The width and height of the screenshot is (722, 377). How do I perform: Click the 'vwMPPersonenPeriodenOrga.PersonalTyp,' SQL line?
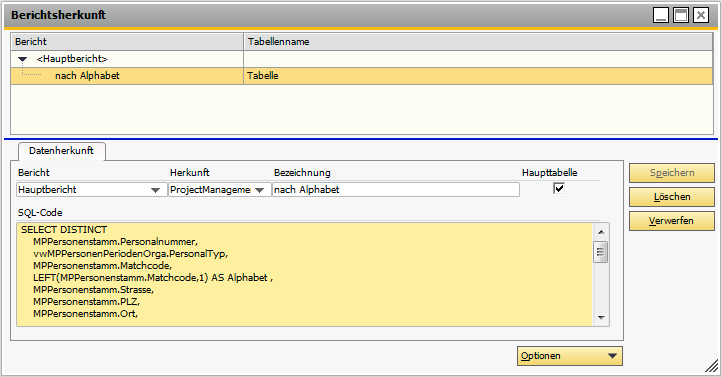click(x=130, y=254)
